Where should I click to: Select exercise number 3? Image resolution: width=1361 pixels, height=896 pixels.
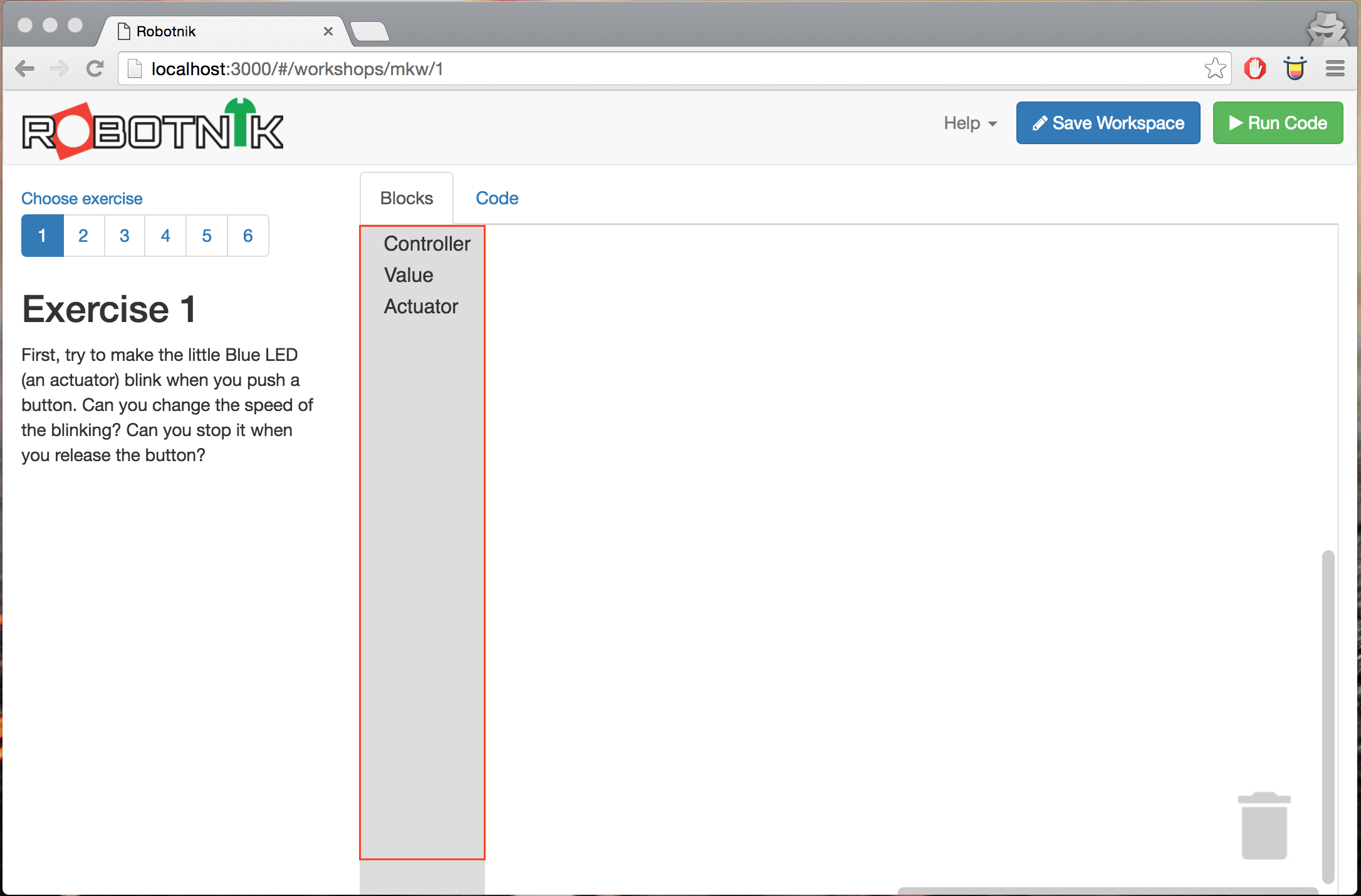click(x=125, y=236)
